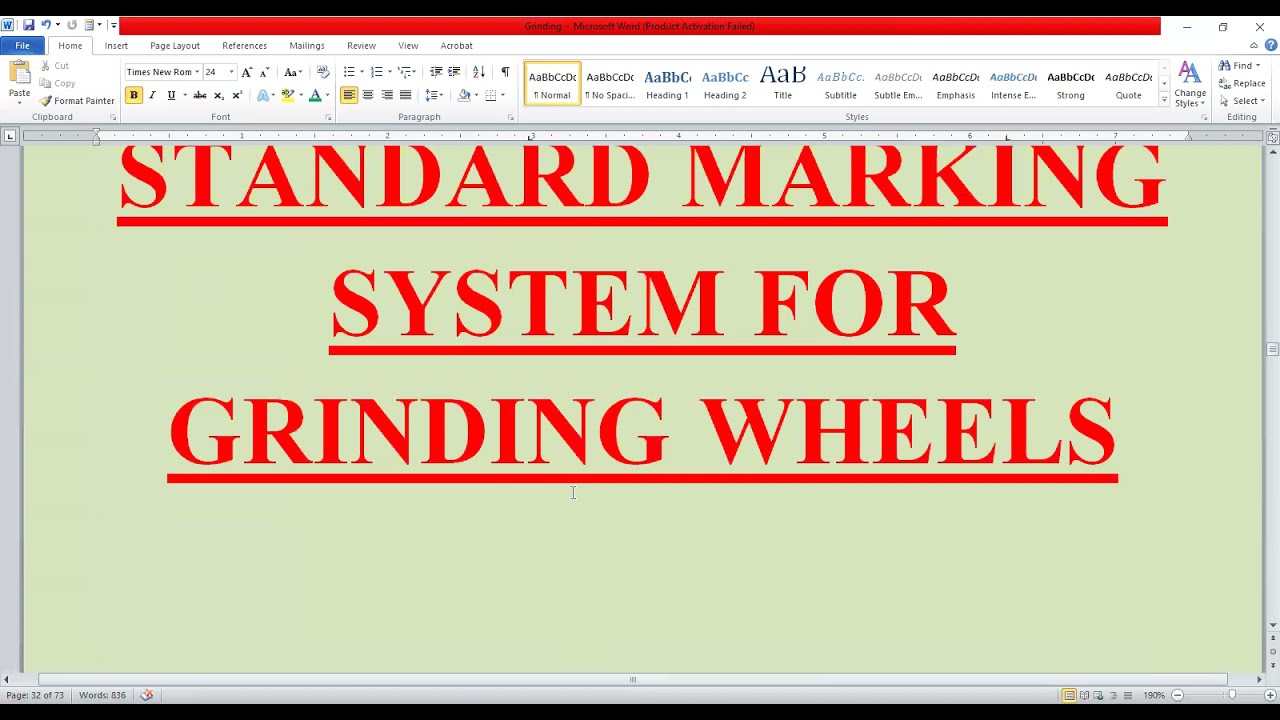Switch to the Insert tab
The image size is (1280, 720).
[x=116, y=45]
